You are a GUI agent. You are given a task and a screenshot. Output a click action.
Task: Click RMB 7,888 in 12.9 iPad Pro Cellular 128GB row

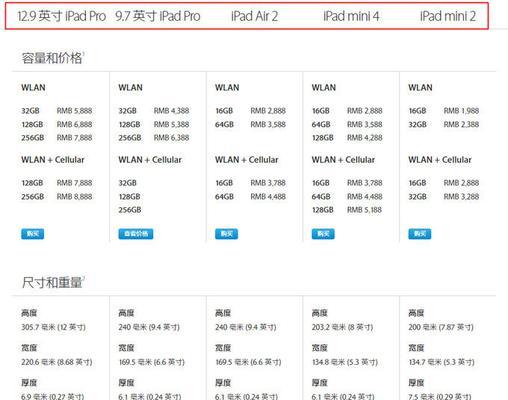pyautogui.click(x=74, y=183)
